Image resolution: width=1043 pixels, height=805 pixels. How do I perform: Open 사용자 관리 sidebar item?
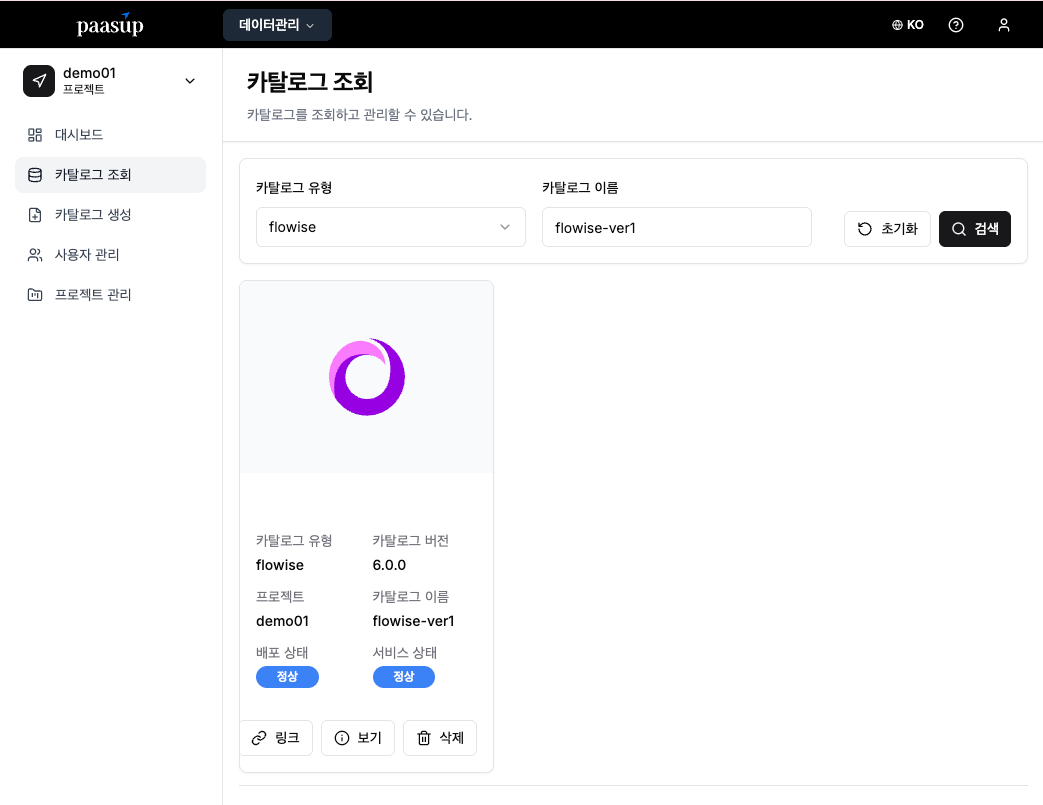[110, 255]
